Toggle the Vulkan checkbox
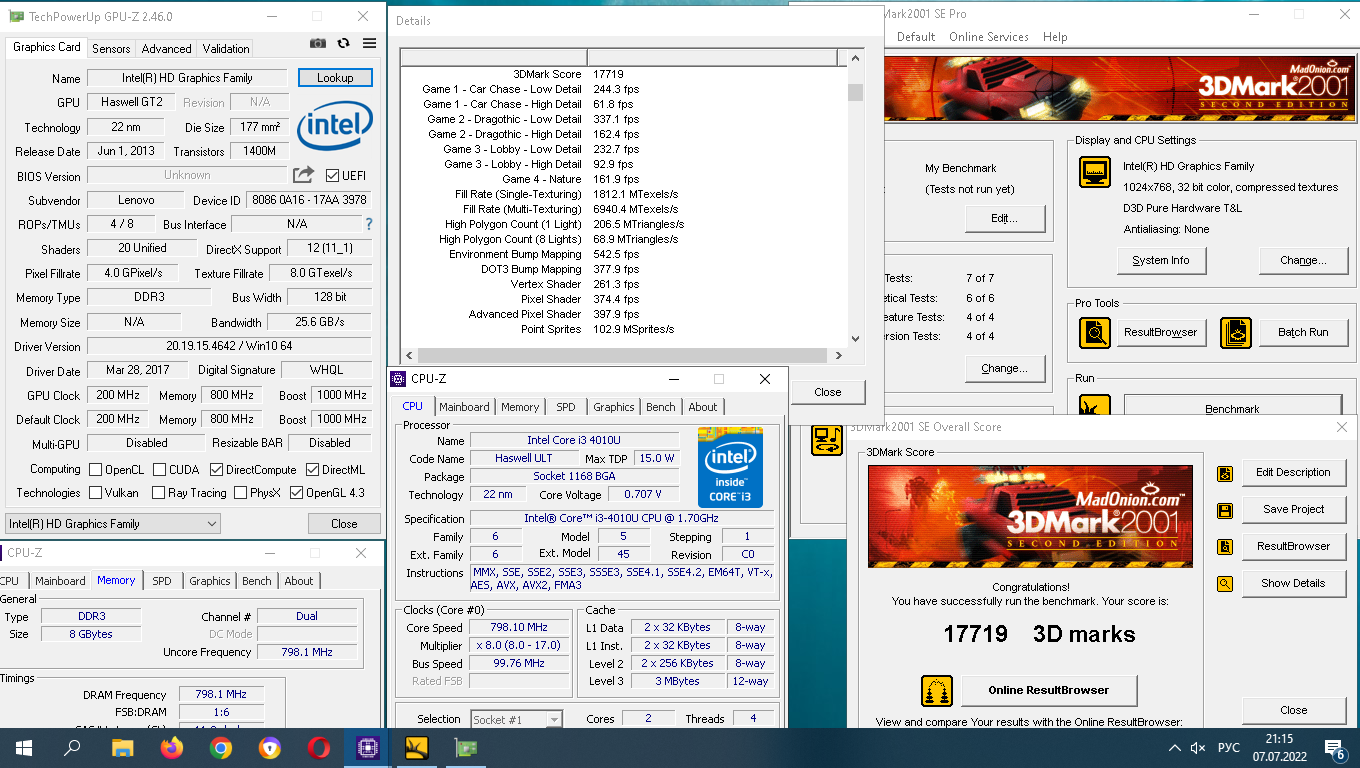Screen dimensions: 1360x768 click(x=96, y=493)
